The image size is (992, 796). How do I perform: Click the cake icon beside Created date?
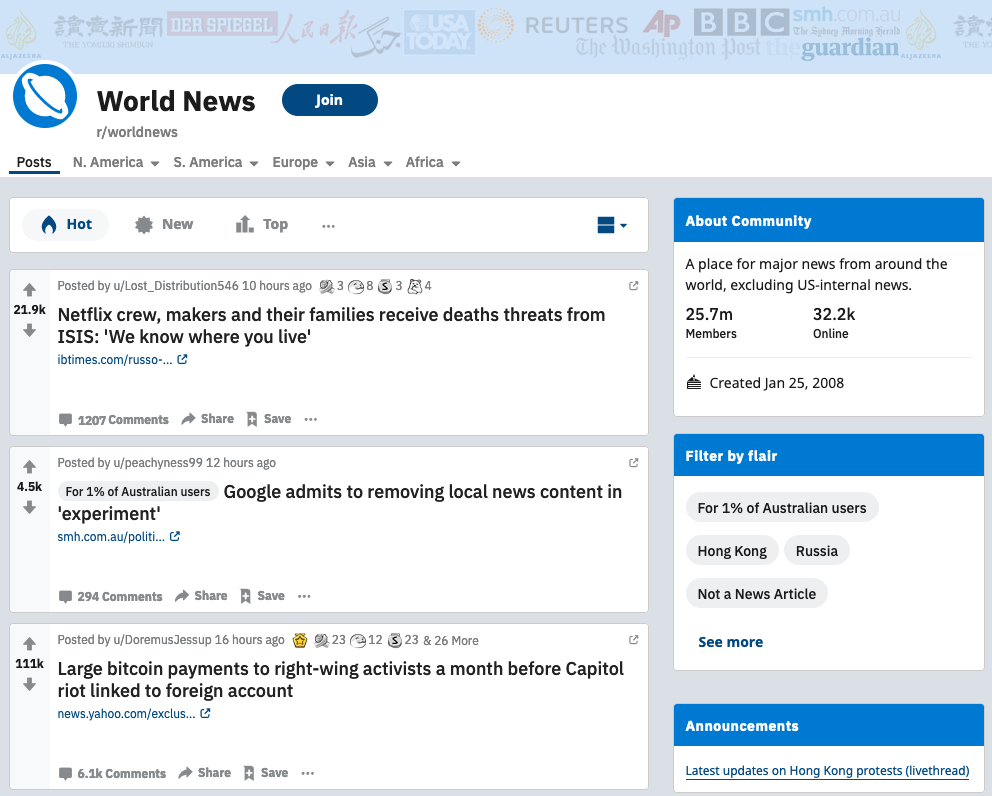694,383
